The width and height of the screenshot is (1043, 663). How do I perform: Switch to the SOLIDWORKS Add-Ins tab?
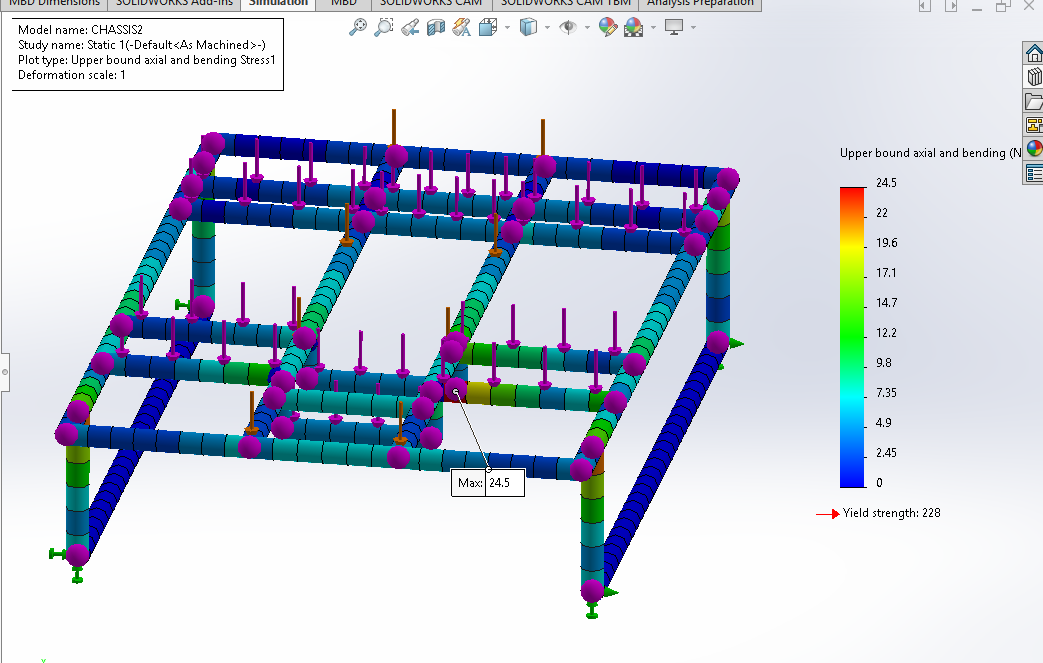click(x=174, y=3)
